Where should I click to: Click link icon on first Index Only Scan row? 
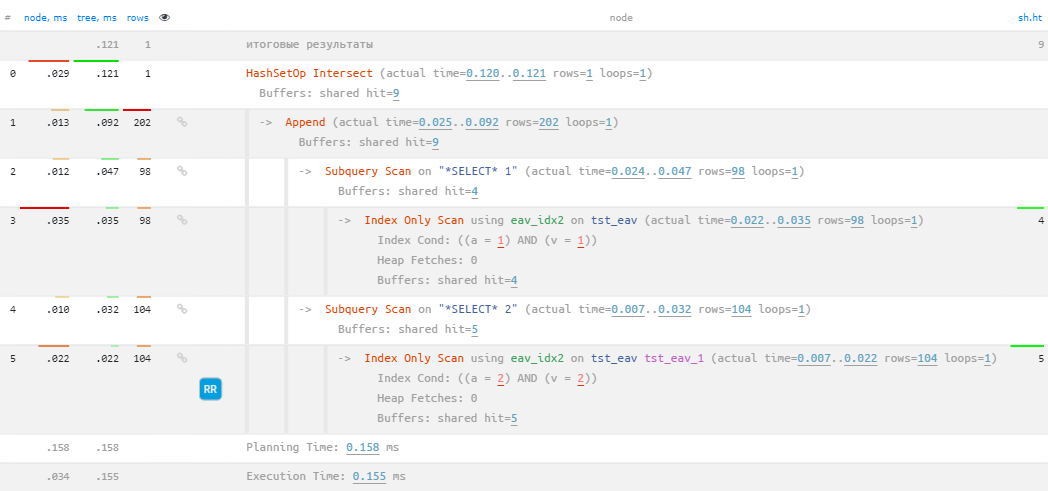click(182, 220)
